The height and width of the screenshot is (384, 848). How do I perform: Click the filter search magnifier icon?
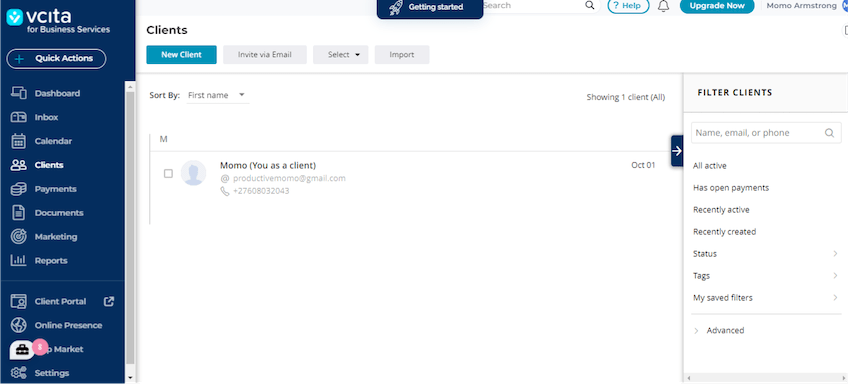click(829, 133)
